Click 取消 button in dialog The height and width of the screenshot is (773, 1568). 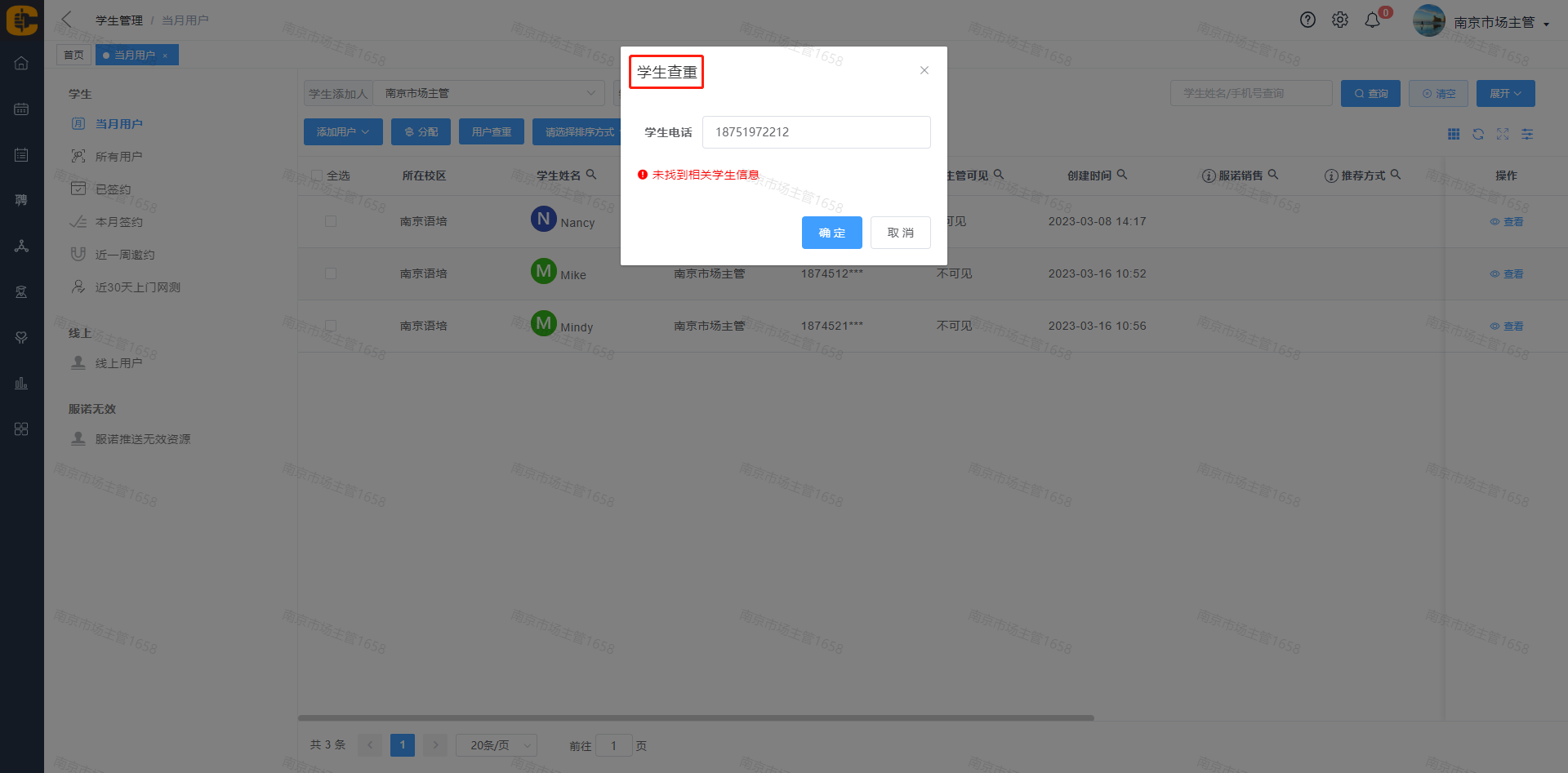[x=900, y=233]
